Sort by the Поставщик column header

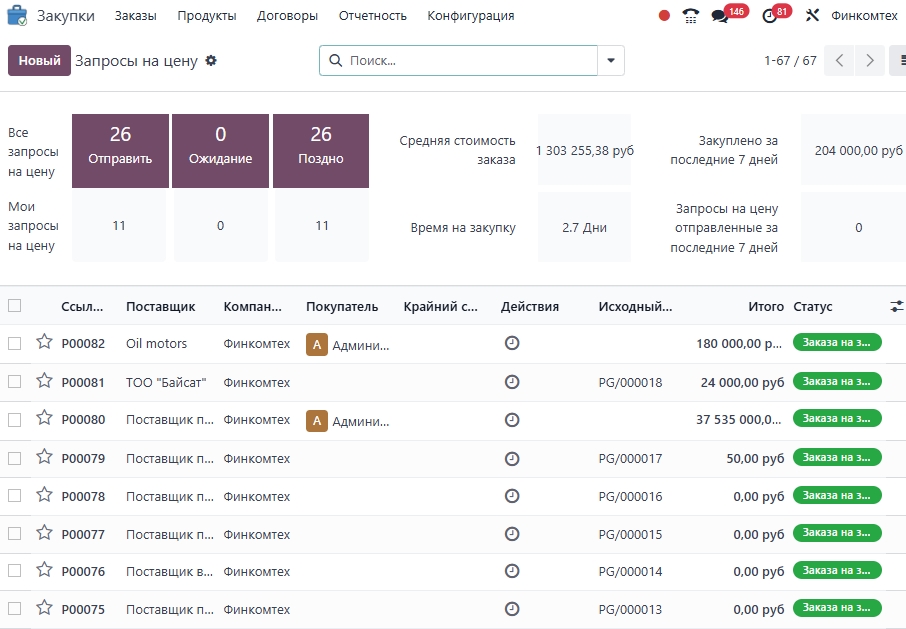161,306
